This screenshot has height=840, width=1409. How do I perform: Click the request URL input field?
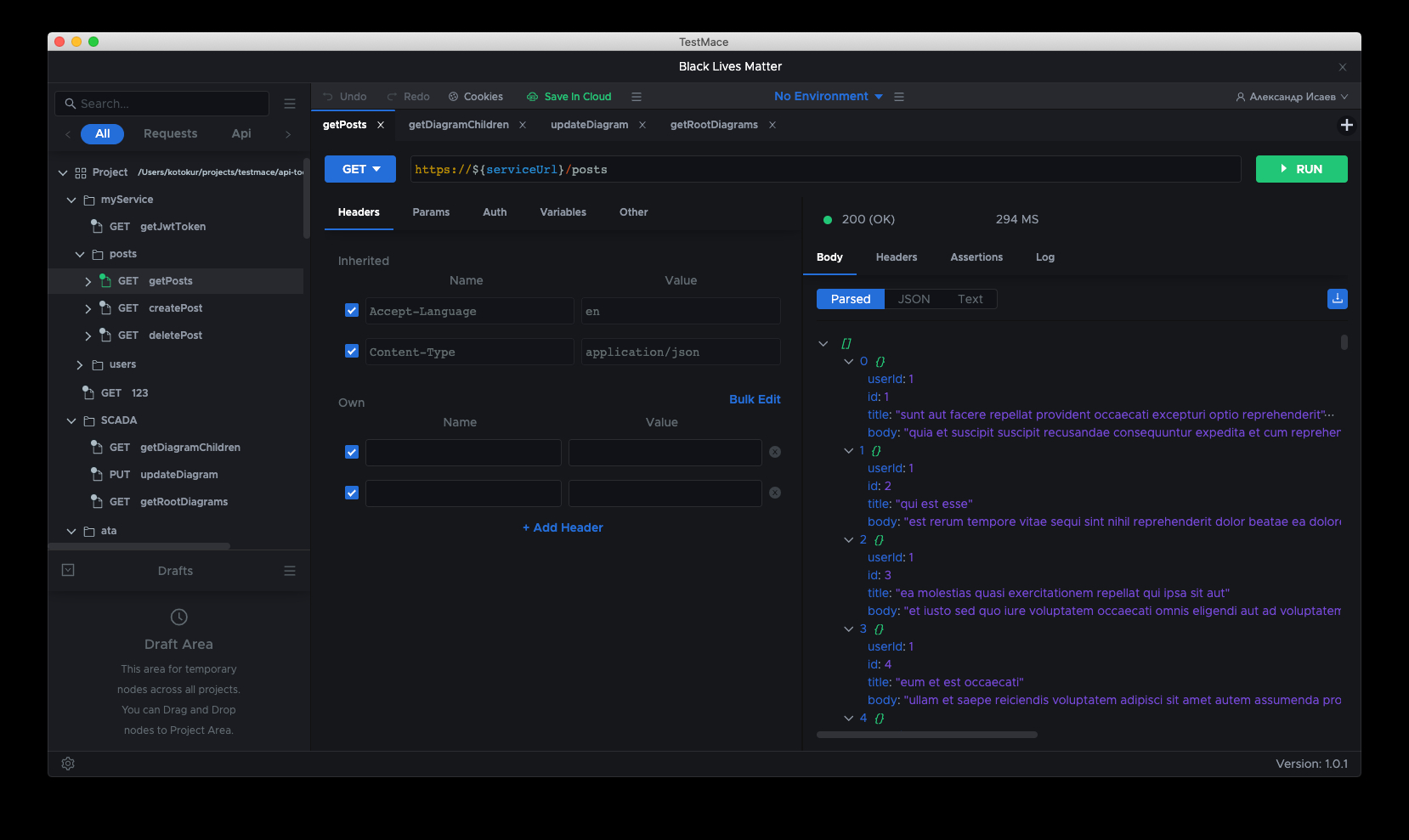click(x=824, y=169)
